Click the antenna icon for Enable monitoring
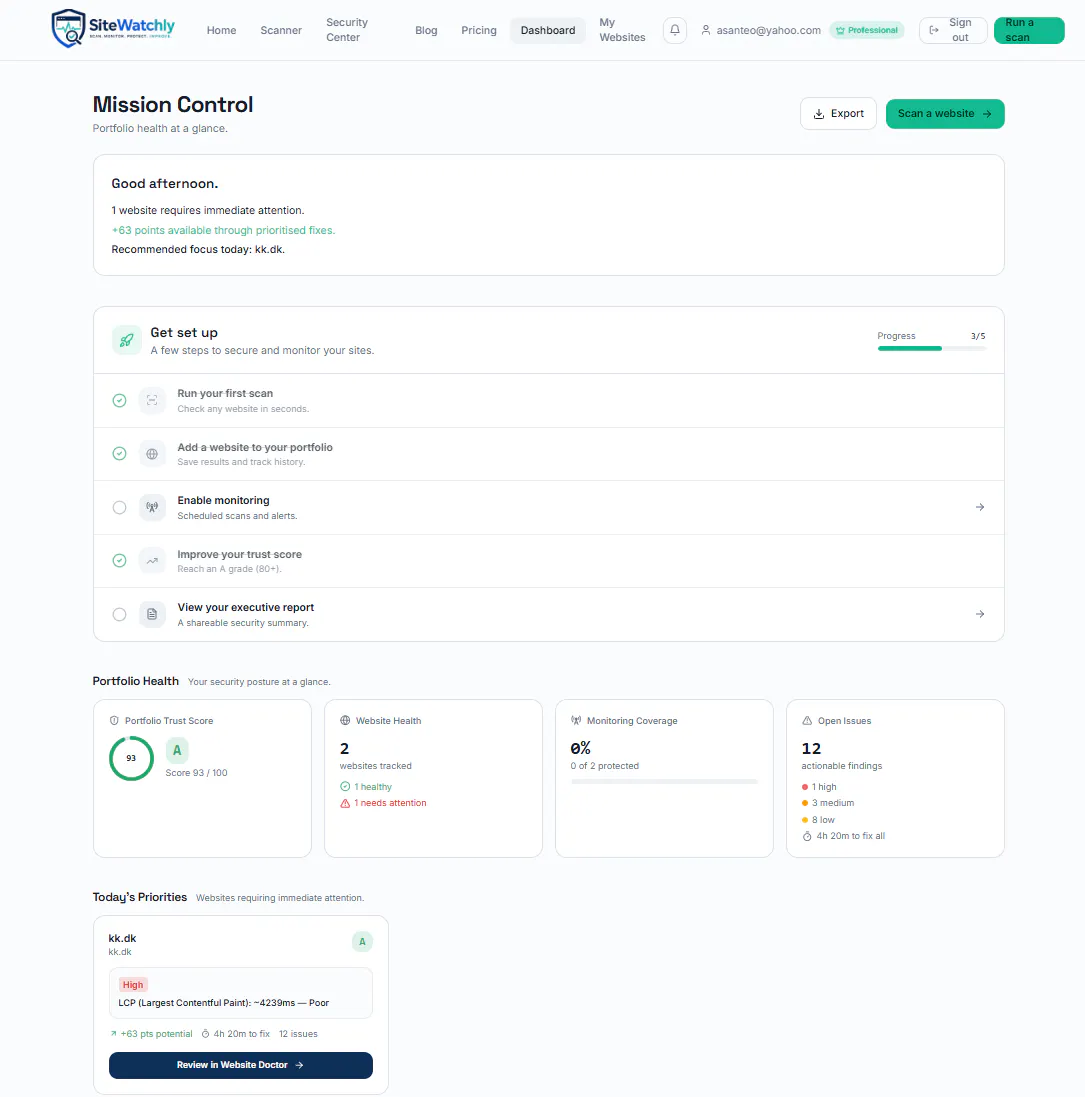Viewport: 1085px width, 1097px height. point(152,507)
